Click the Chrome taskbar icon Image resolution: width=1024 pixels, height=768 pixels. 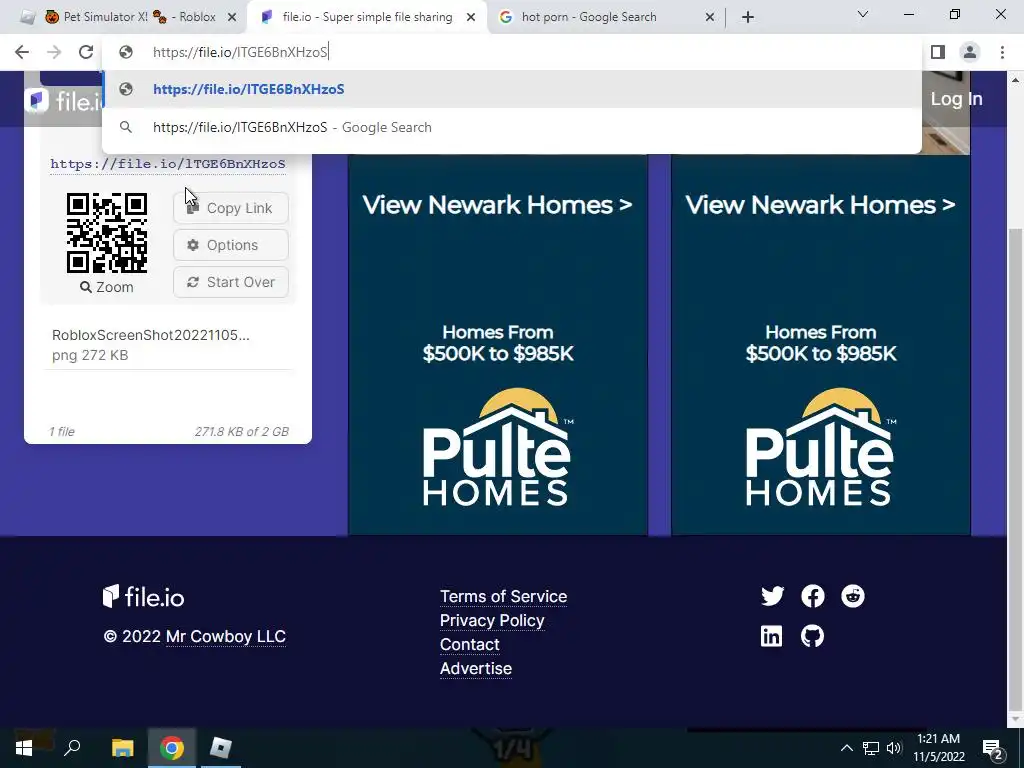[x=171, y=748]
